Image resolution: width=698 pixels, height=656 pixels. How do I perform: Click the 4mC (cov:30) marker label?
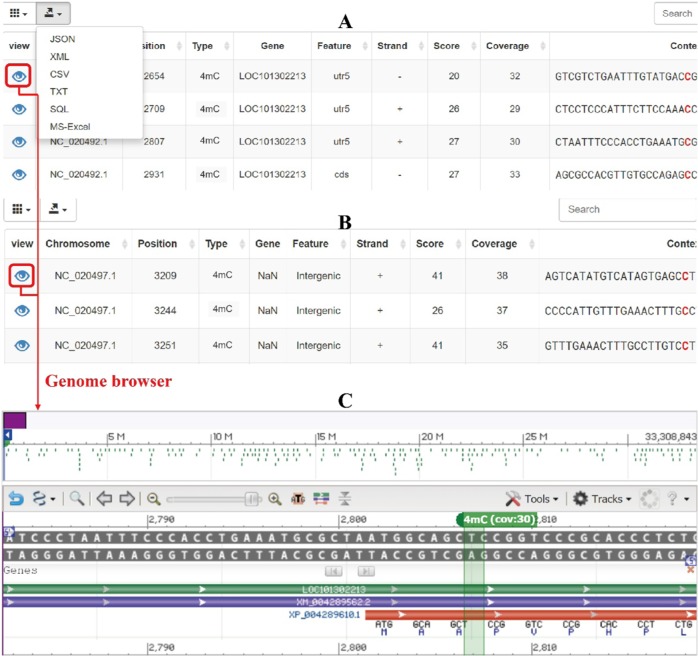(x=497, y=519)
